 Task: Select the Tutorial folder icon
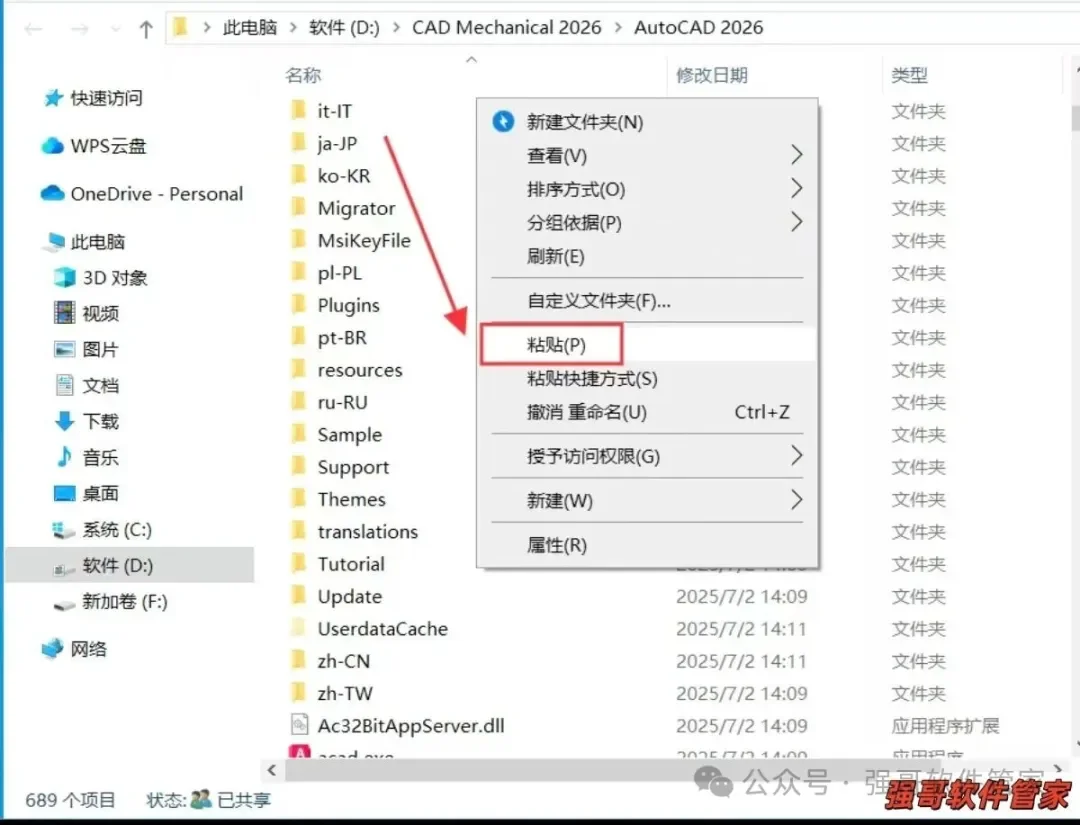click(x=299, y=563)
